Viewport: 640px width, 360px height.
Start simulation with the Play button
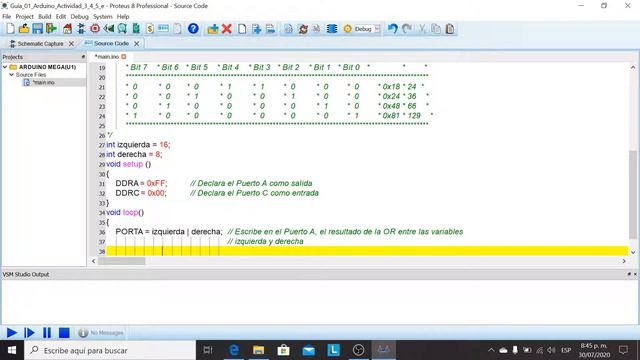(x=11, y=333)
